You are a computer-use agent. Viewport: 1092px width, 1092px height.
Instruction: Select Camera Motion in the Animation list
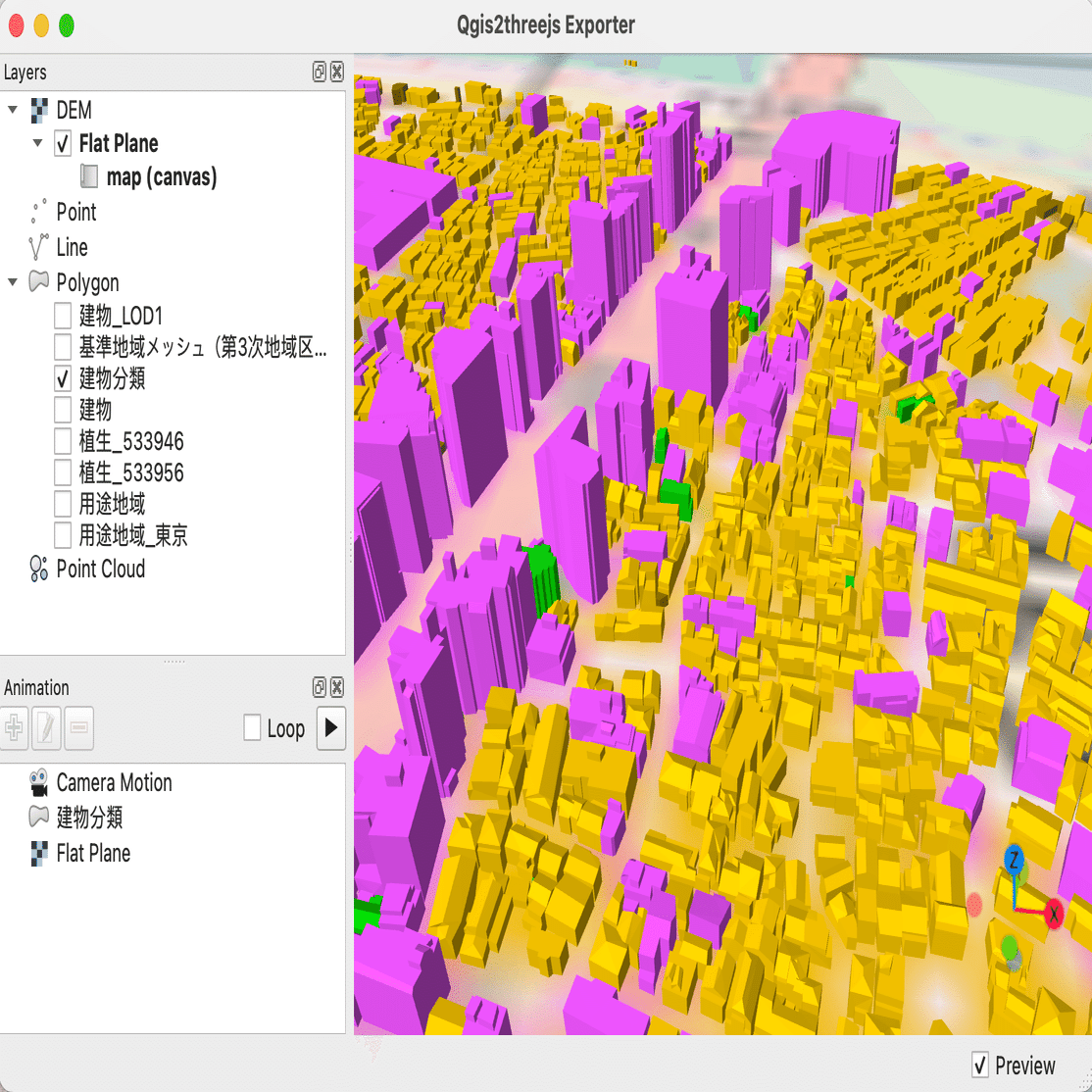coord(115,783)
